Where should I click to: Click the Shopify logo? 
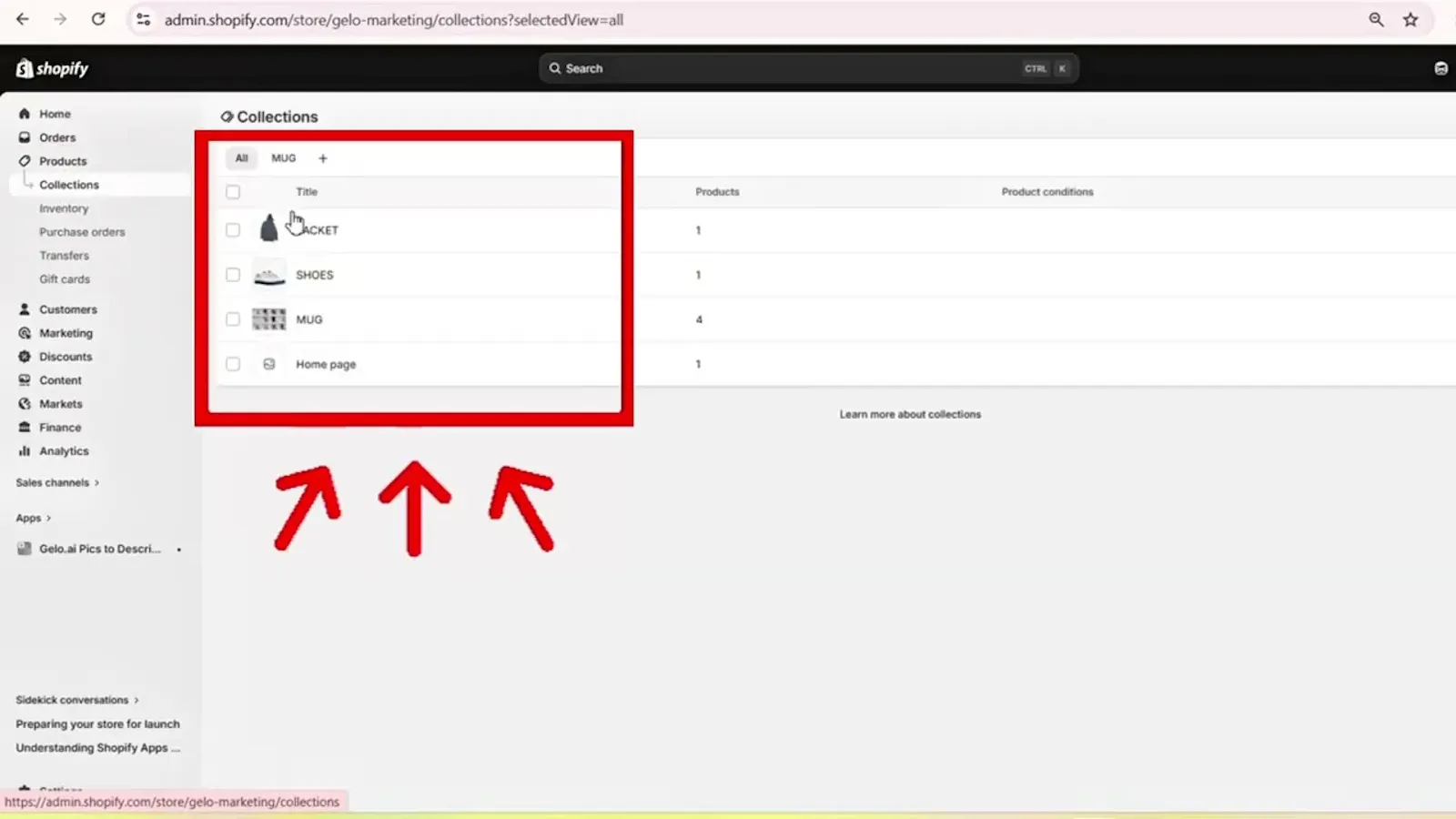pyautogui.click(x=52, y=68)
